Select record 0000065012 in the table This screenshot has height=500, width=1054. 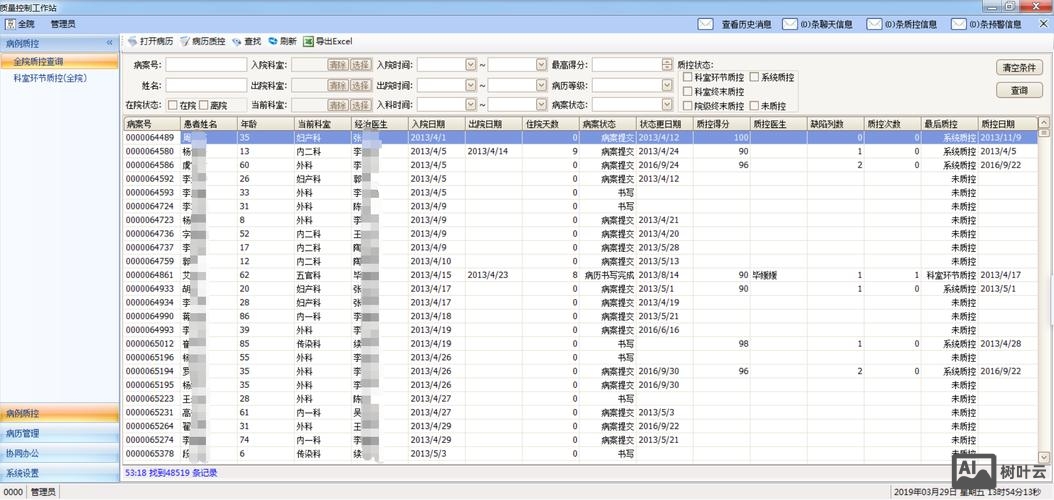pos(581,343)
